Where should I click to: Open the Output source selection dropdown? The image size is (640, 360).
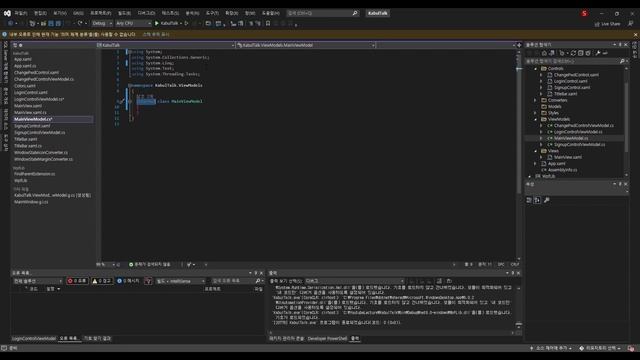(355, 281)
